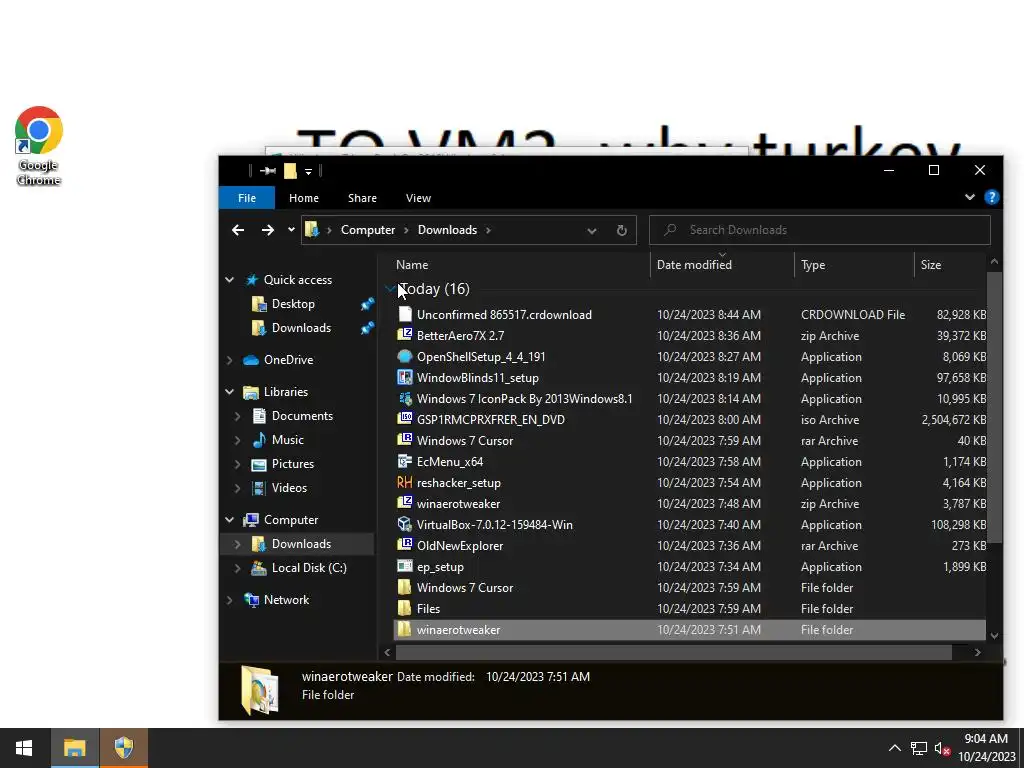
Task: Collapse the Quick access tree node
Action: click(x=229, y=280)
